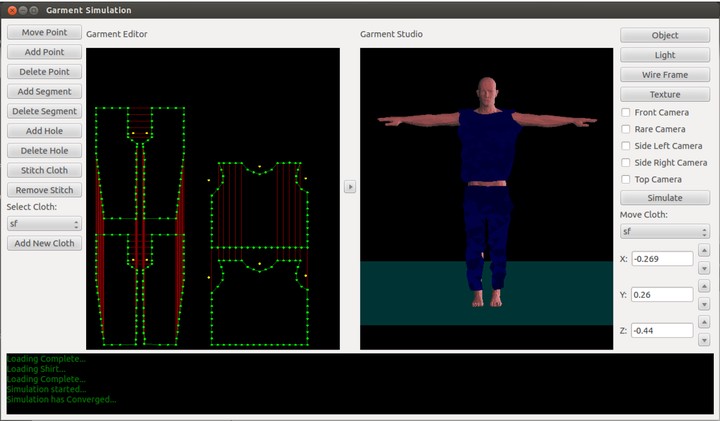Click the Delete Hole button
The width and height of the screenshot is (720, 421).
45,151
